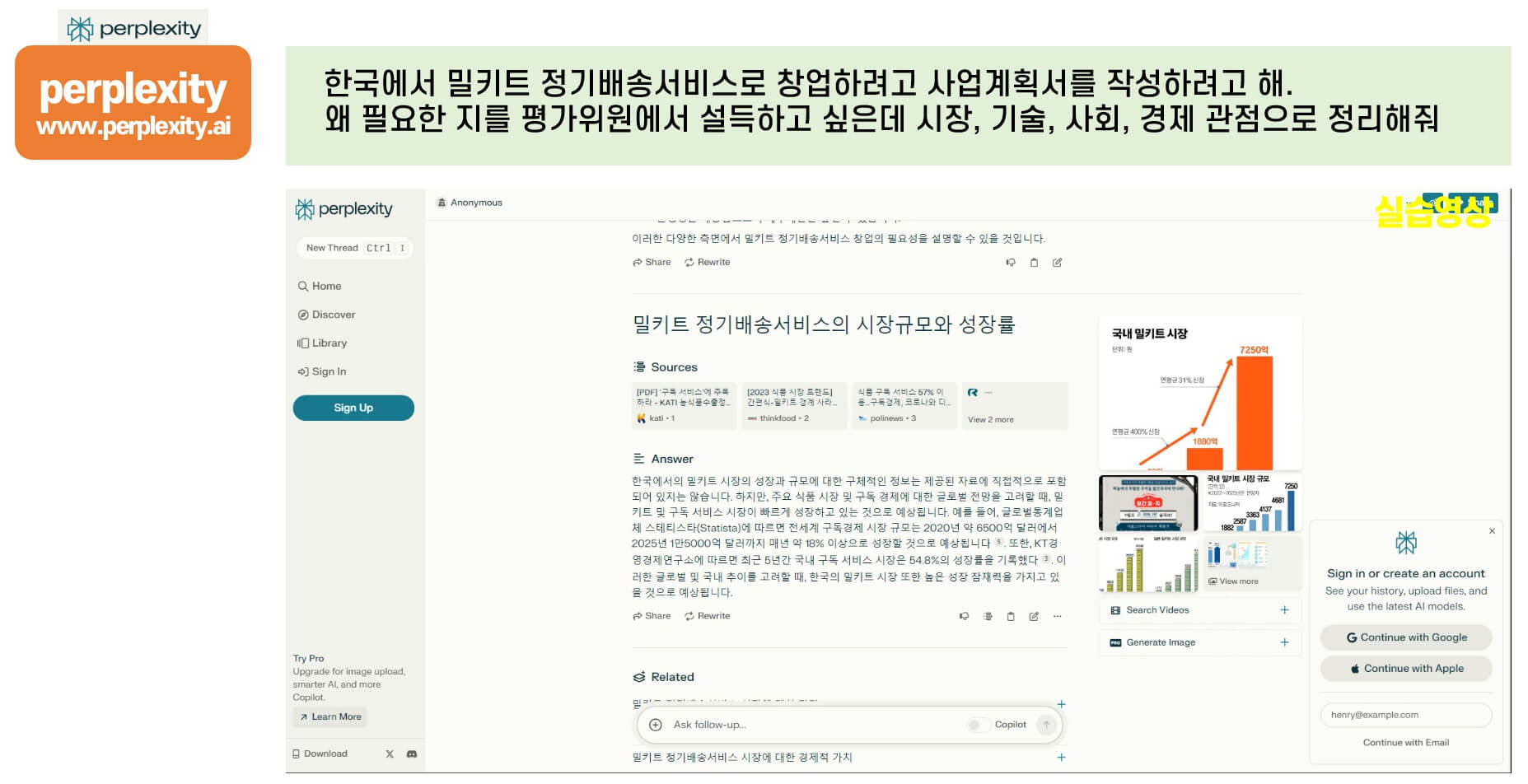This screenshot has height=784, width=1528.
Task: Click the Sign In arrow icon
Action: click(x=302, y=371)
